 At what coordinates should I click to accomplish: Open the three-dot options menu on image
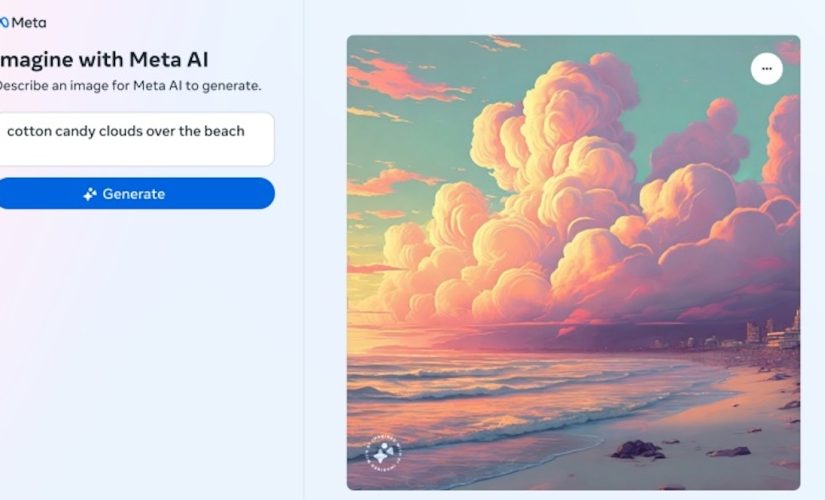(x=767, y=68)
